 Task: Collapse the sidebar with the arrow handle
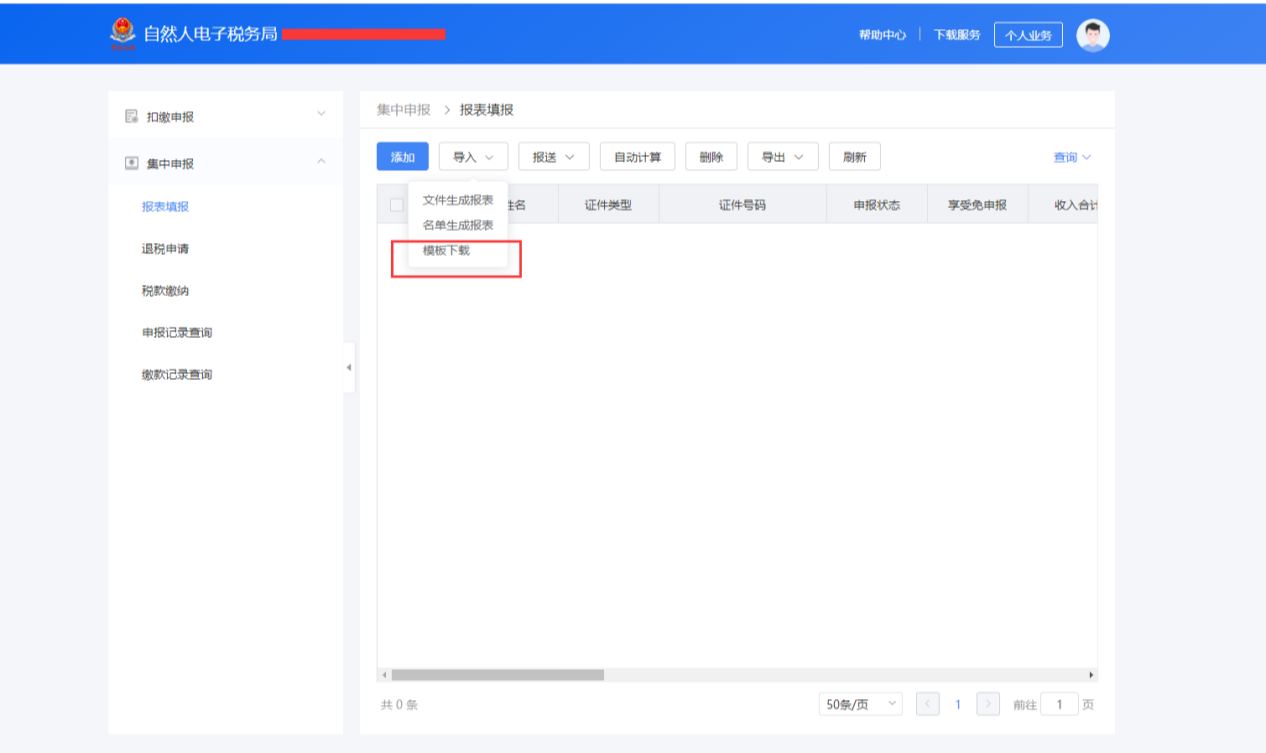348,368
